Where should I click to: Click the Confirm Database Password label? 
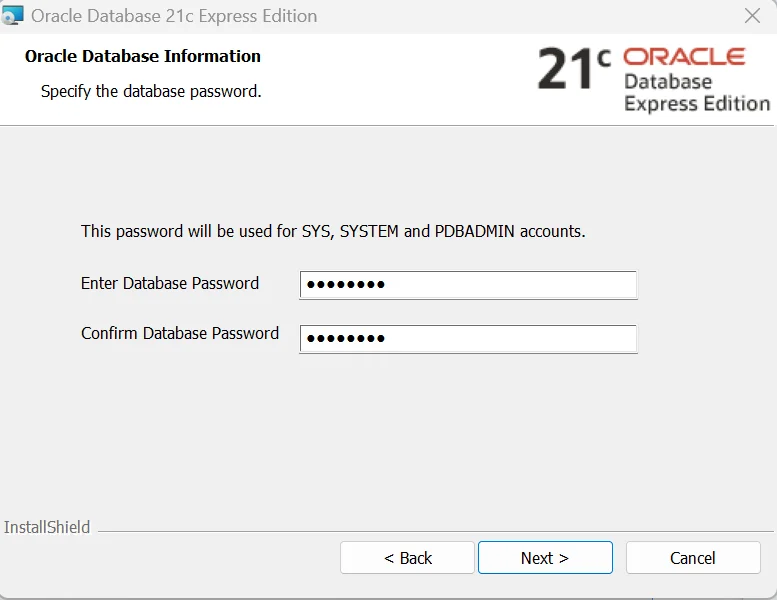[x=180, y=333]
